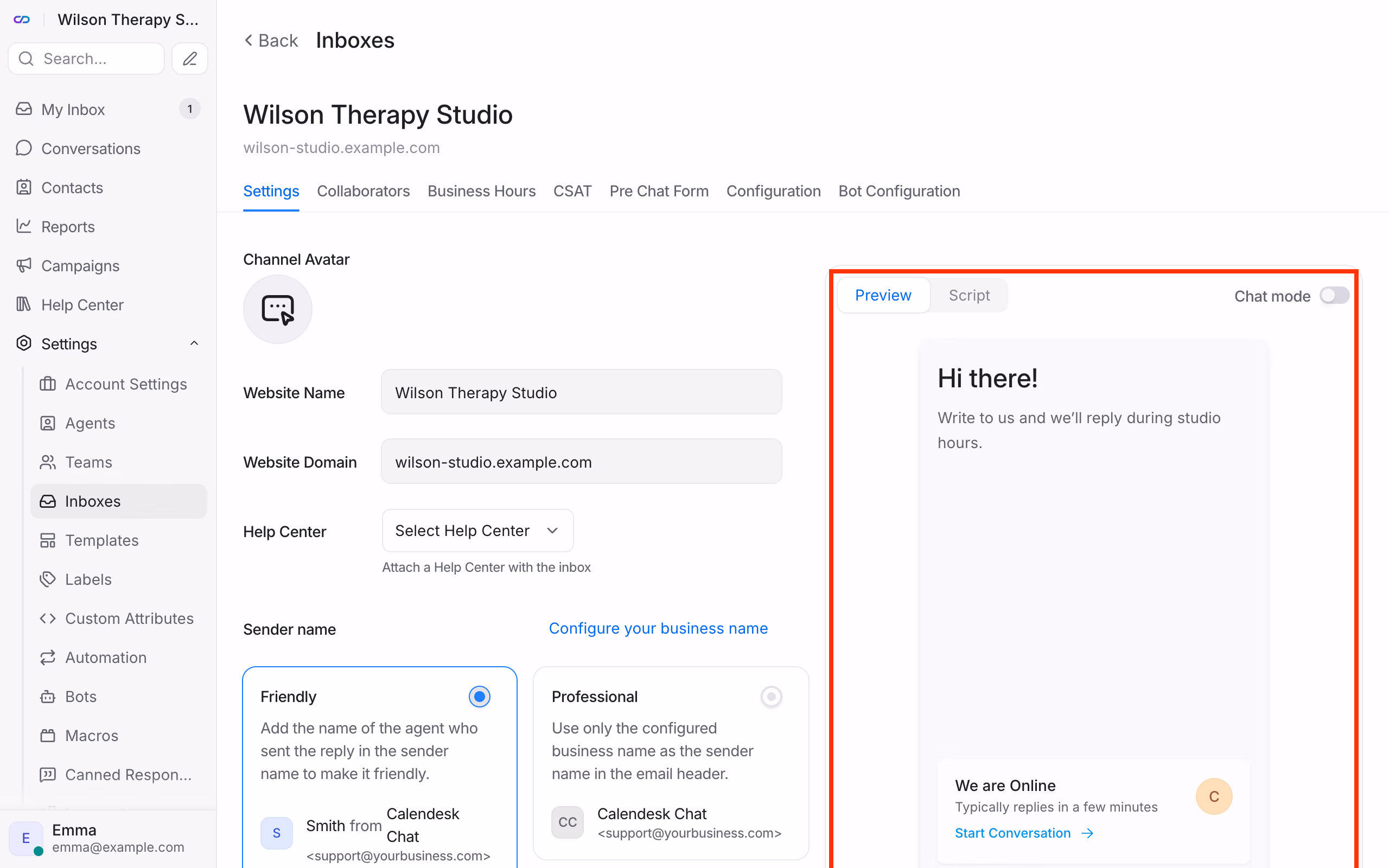
Task: Open Canned Responses settings
Action: (x=119, y=774)
